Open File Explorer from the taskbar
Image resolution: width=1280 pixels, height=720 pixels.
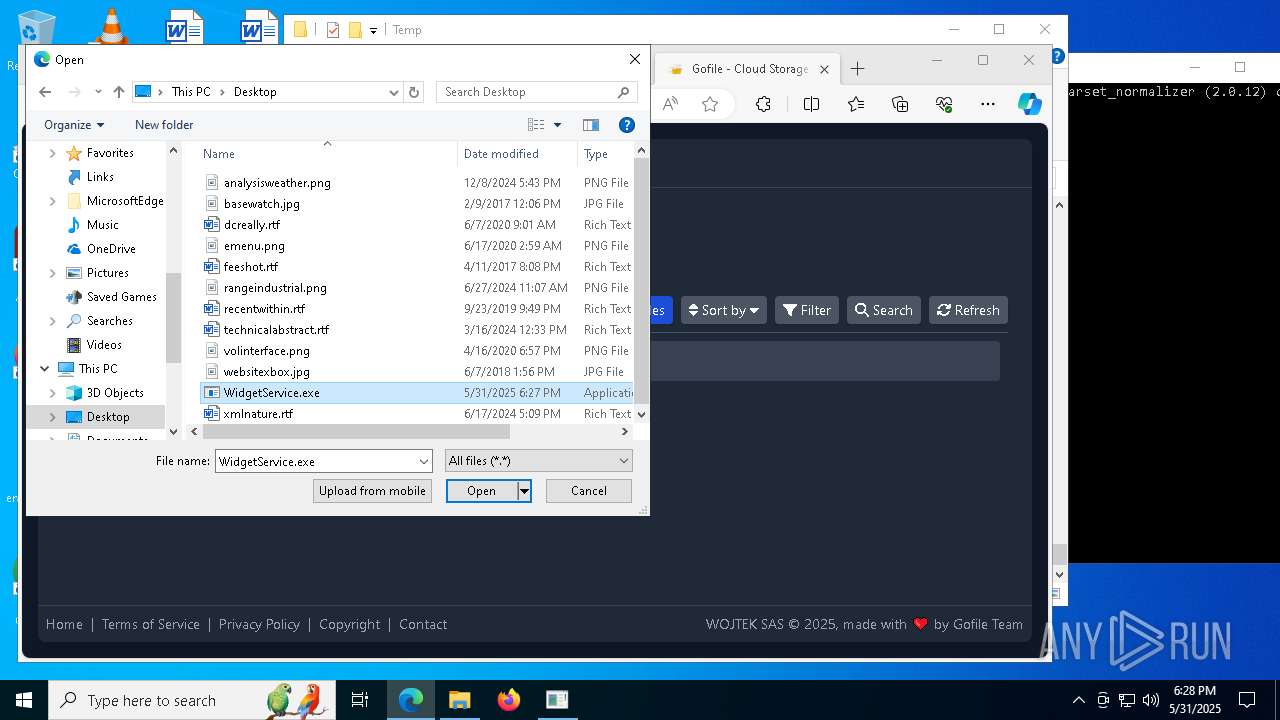459,700
